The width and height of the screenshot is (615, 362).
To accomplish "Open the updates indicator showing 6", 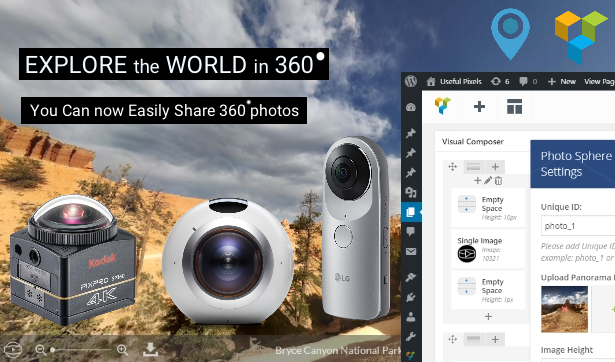I will pos(500,81).
